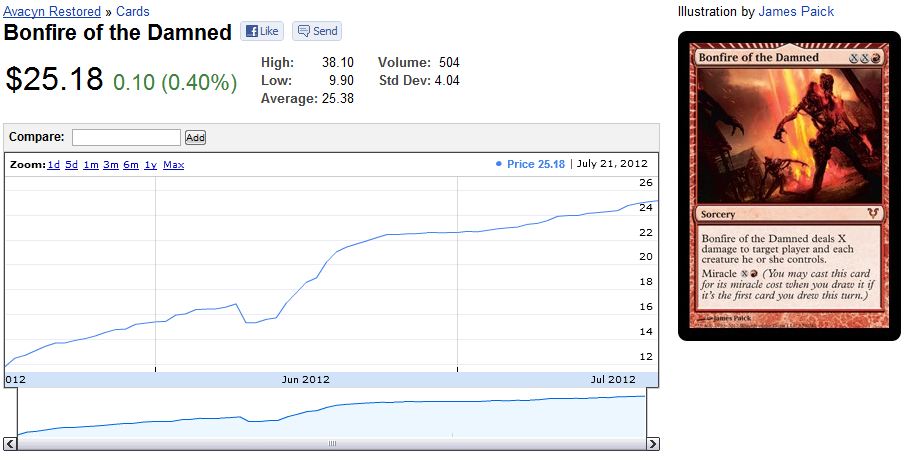Go to the Cards breadcrumb link
The width and height of the screenshot is (907, 469).
(x=133, y=11)
